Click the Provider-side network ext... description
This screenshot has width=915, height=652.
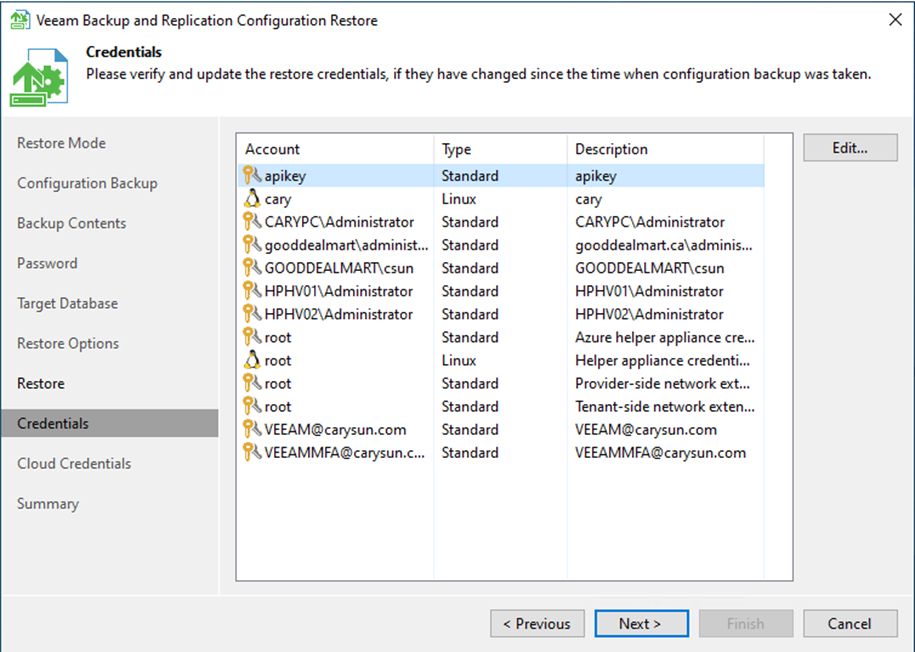coord(663,383)
